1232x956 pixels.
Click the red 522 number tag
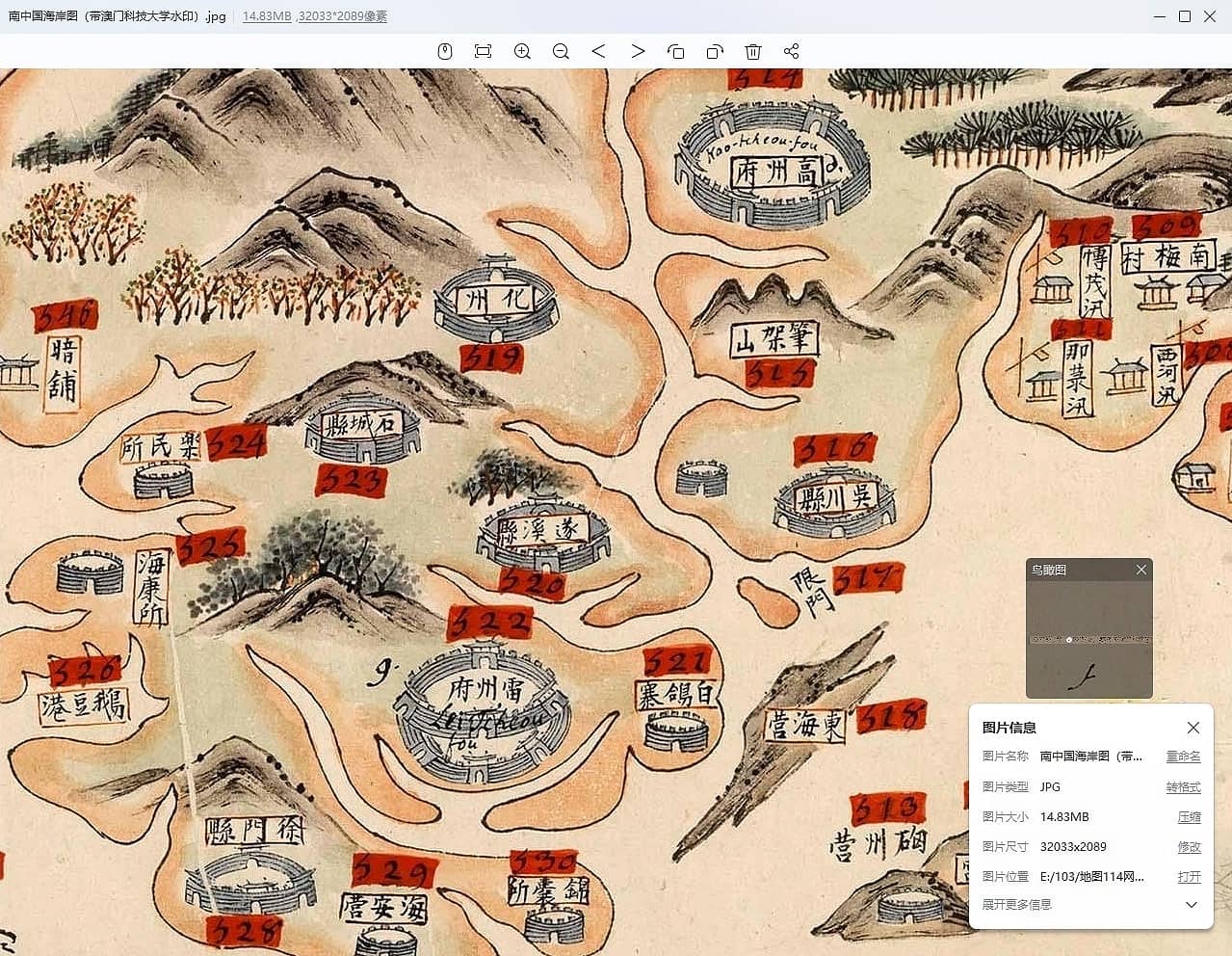[x=490, y=624]
